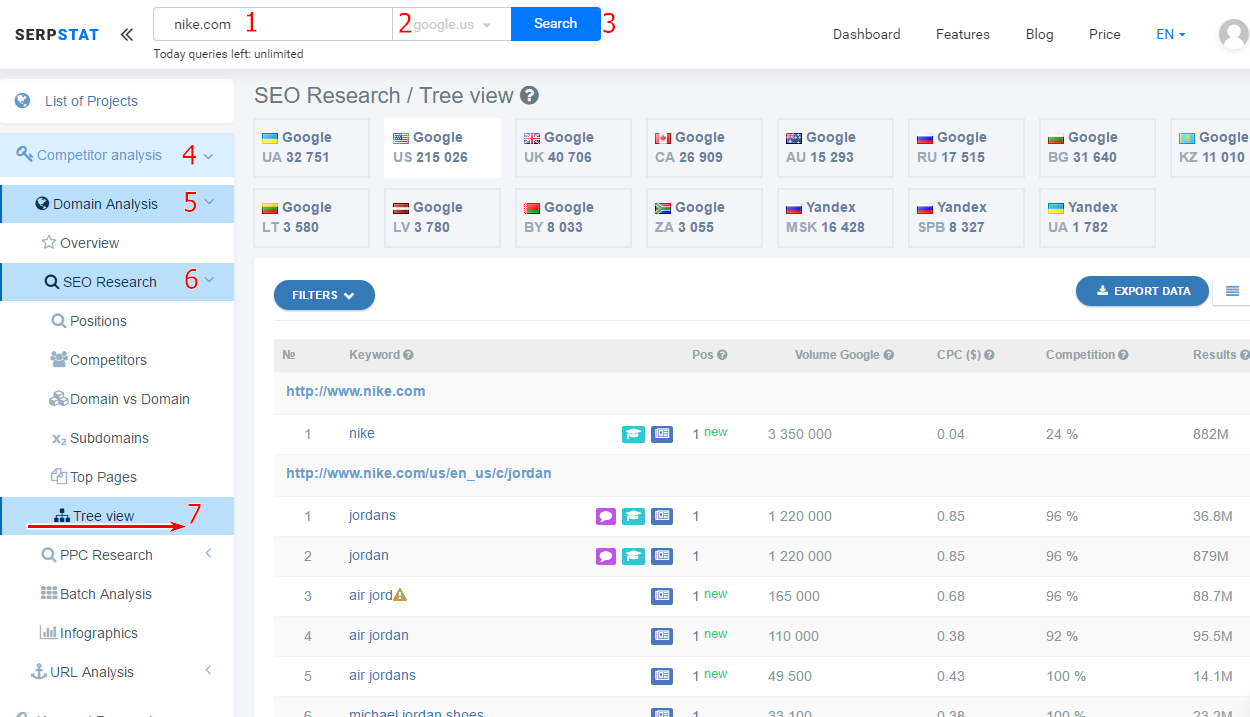
Task: Open the EN language dropdown
Action: pos(1170,34)
